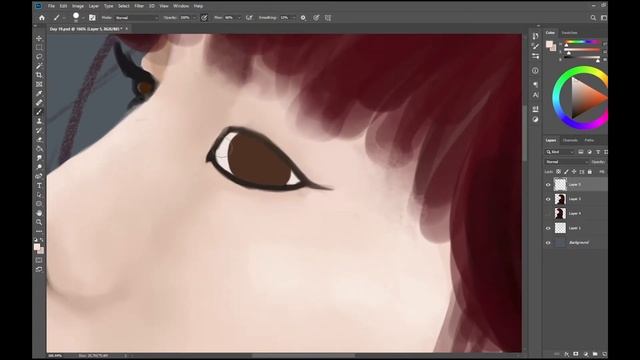Image resolution: width=640 pixels, height=360 pixels.
Task: Open the search icon at top right
Action: (593, 18)
